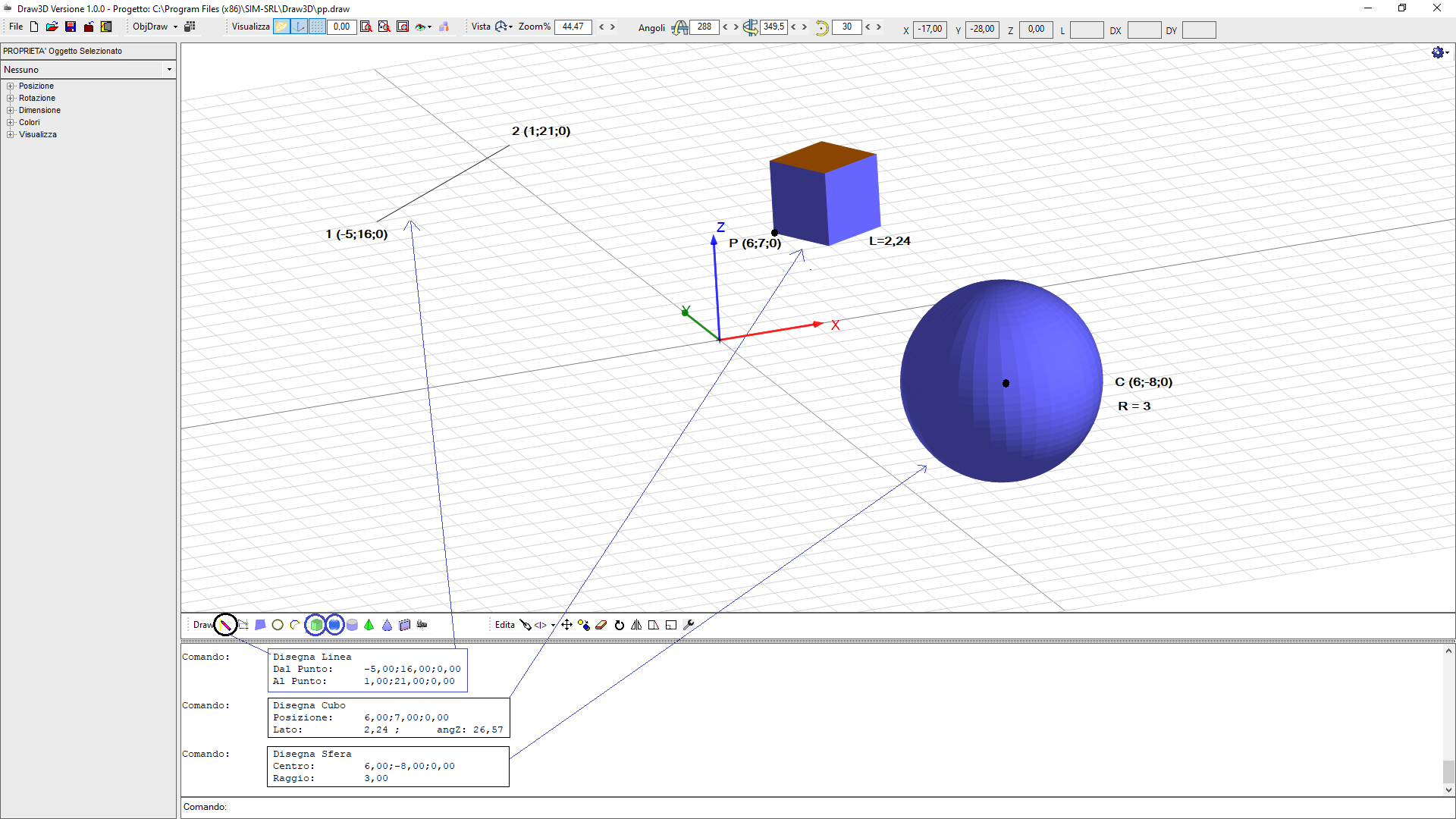The width and height of the screenshot is (1456, 819).
Task: Pick the circle drawing tool
Action: pos(278,625)
